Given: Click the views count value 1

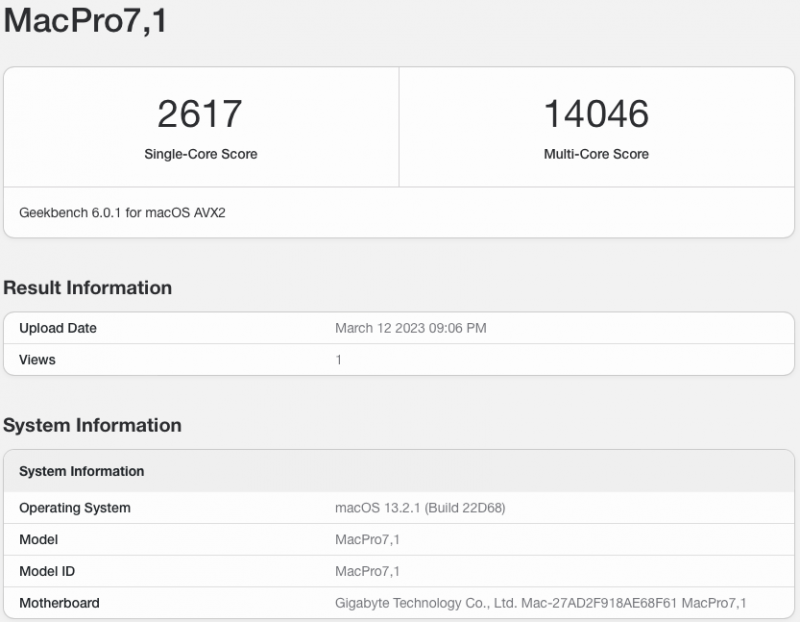Looking at the screenshot, I should (338, 359).
